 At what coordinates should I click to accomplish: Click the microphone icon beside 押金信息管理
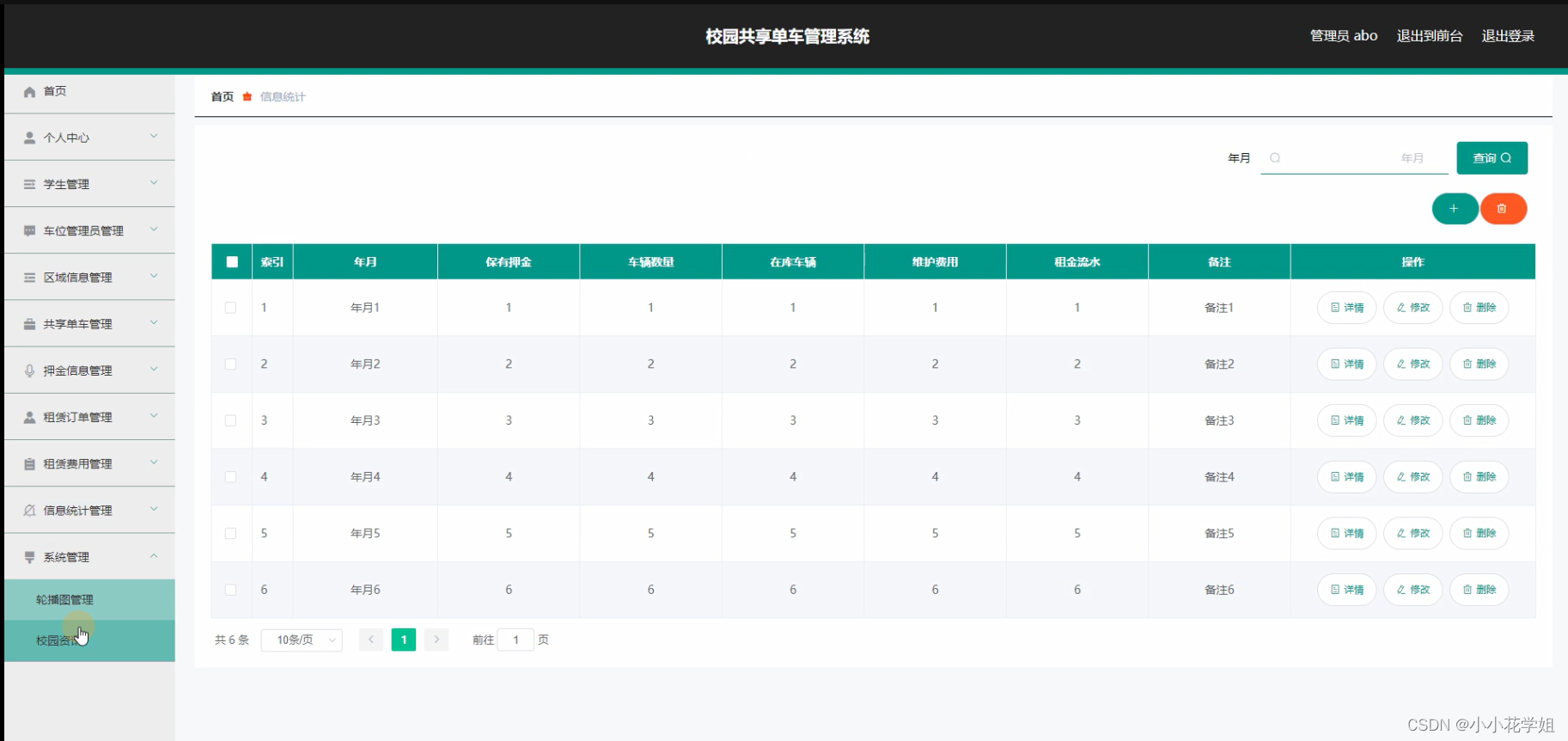(30, 370)
